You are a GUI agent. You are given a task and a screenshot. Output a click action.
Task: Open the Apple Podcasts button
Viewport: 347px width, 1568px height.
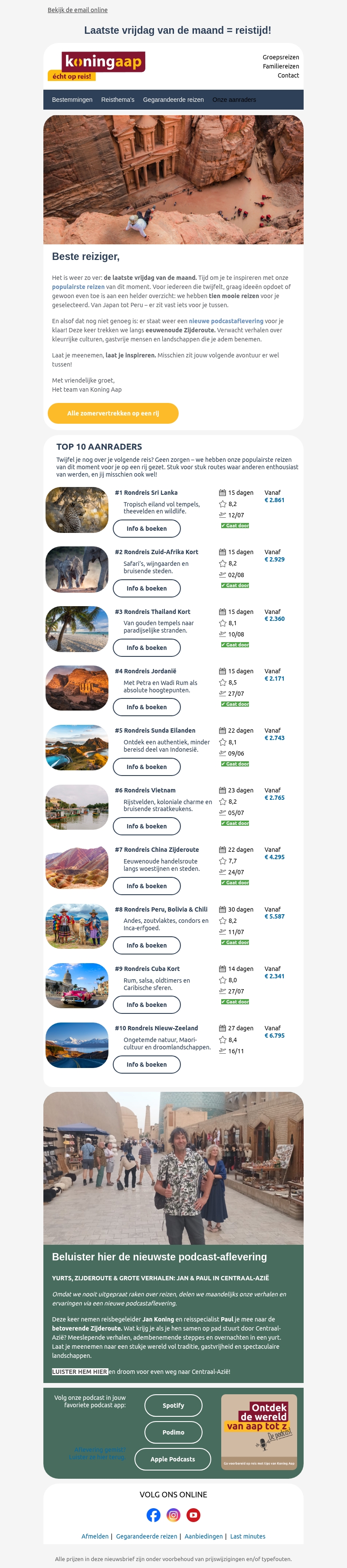[173, 1459]
